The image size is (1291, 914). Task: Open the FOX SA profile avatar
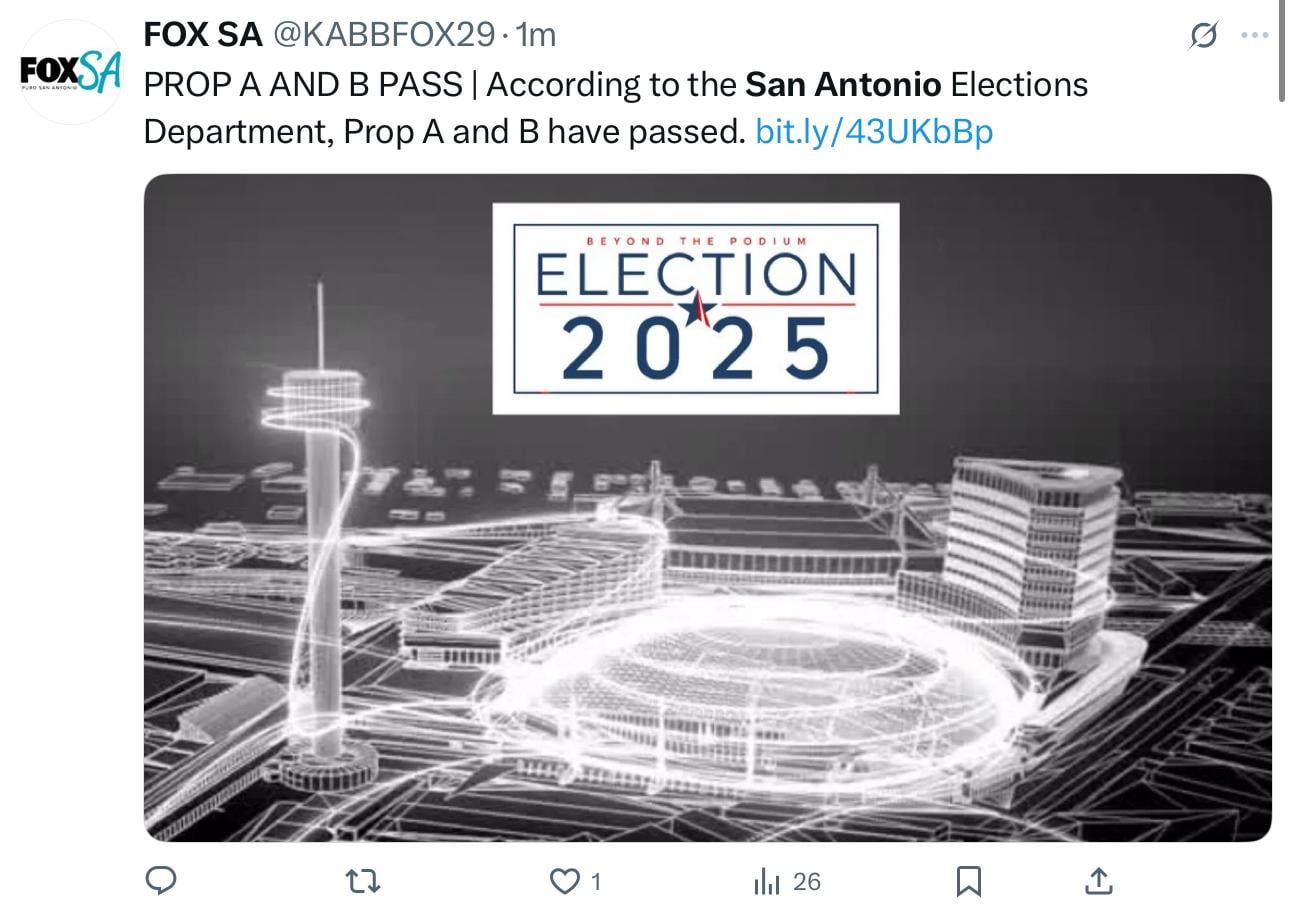coord(70,72)
